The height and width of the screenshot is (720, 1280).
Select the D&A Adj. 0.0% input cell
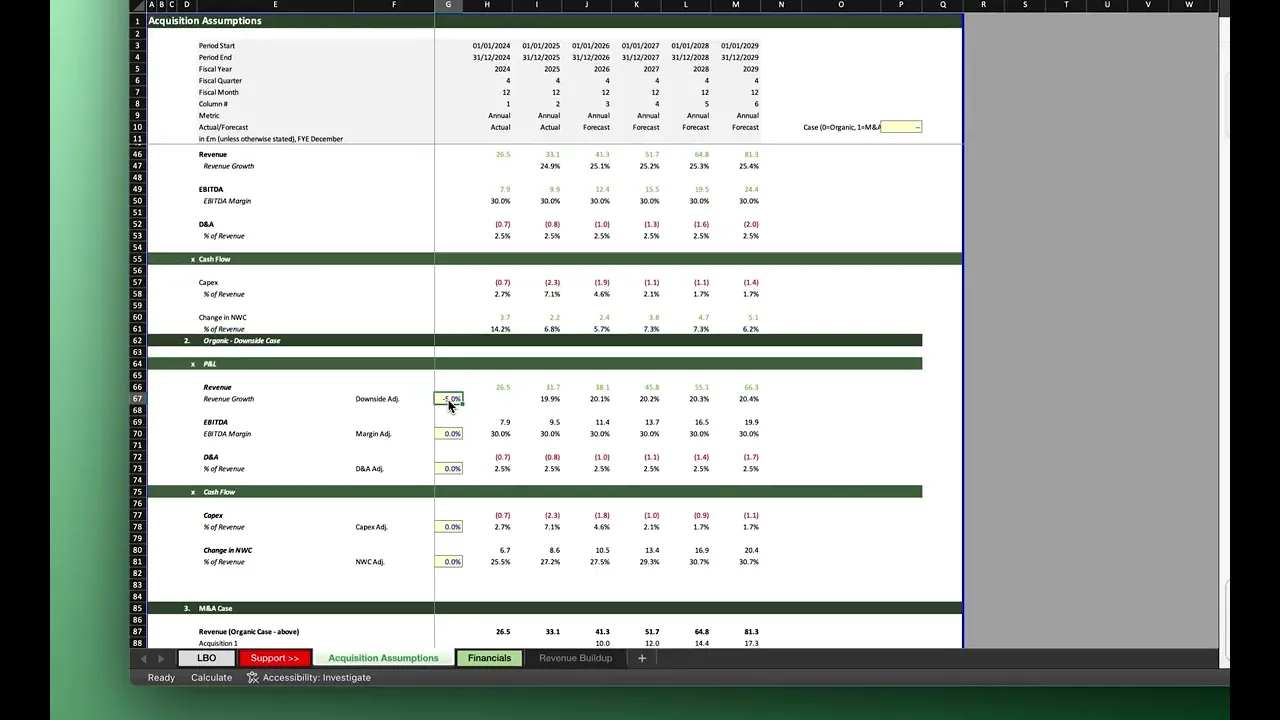449,469
